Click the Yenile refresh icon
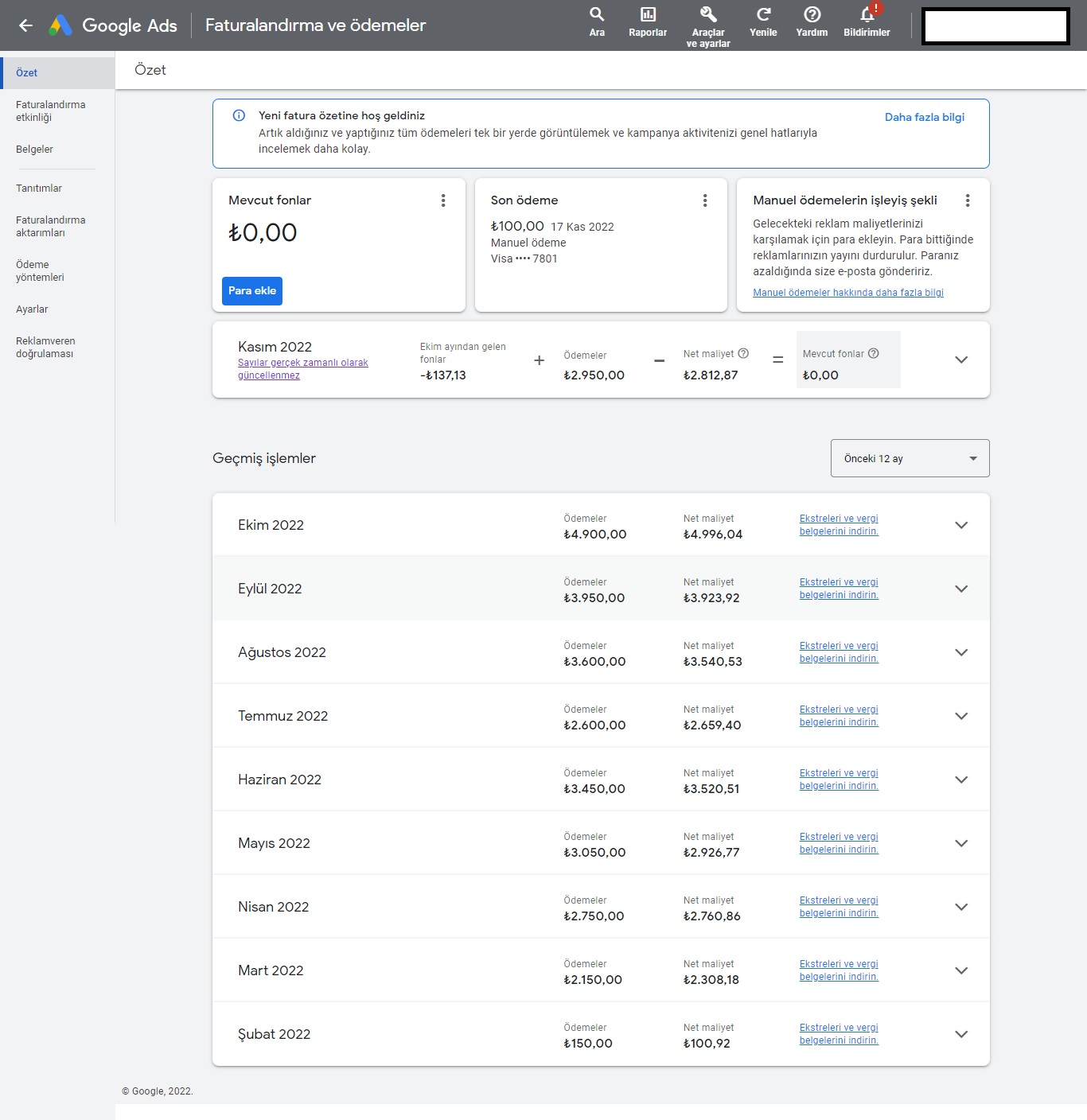Viewport: 1087px width, 1120px height. click(x=763, y=22)
